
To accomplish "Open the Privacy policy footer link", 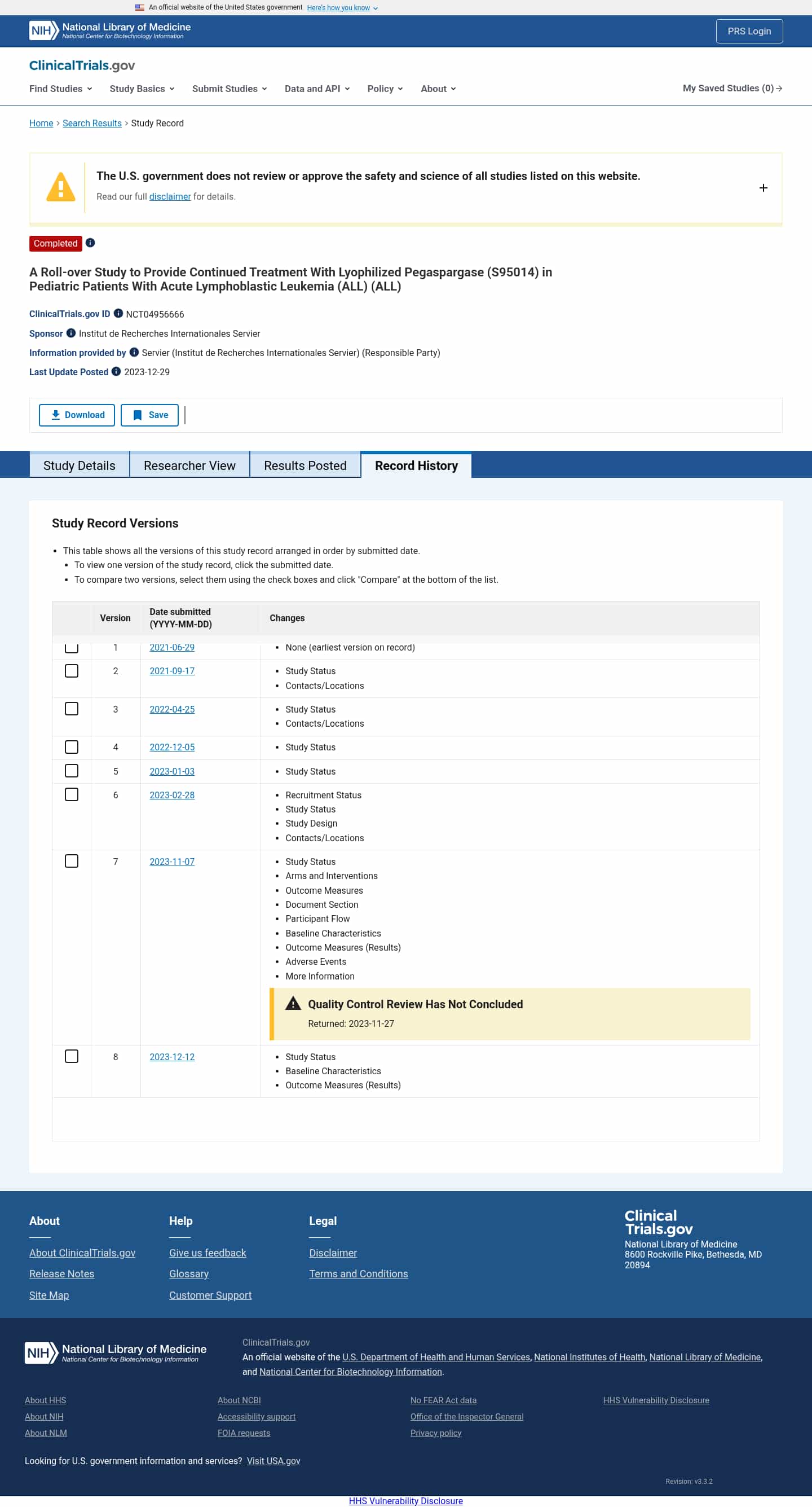I will coord(435,1433).
